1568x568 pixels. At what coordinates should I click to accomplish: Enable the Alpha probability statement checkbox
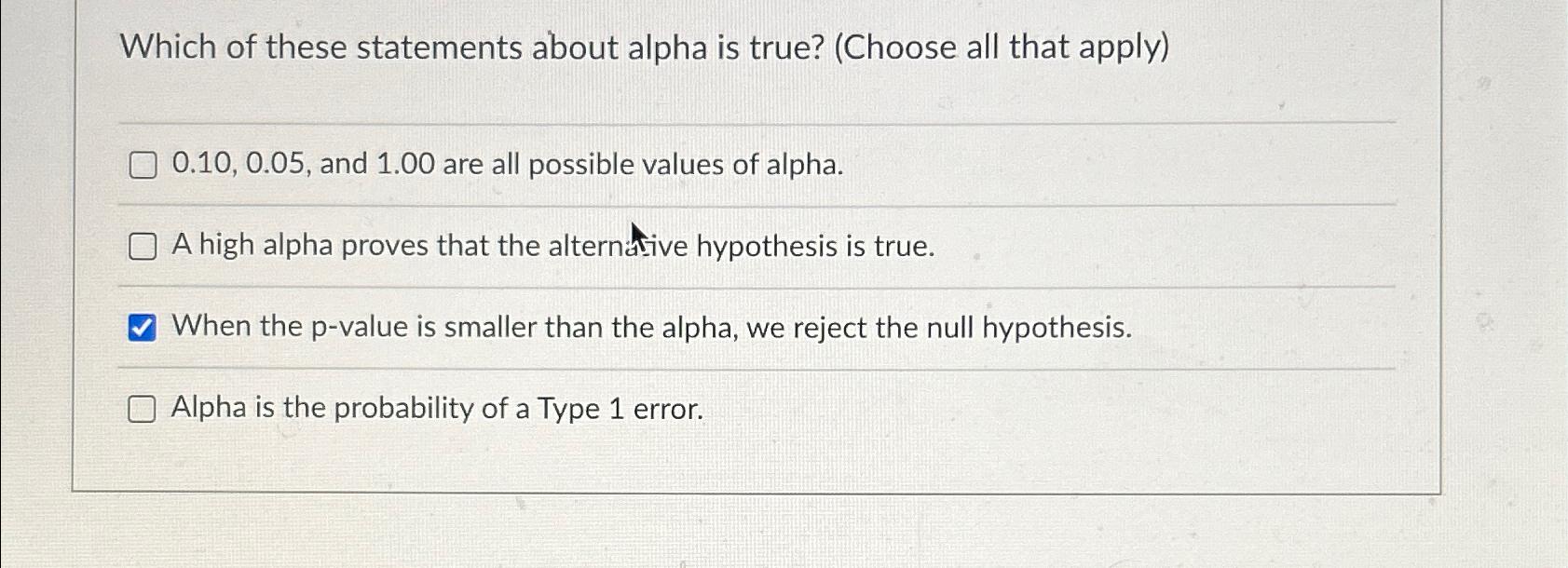pos(143,407)
